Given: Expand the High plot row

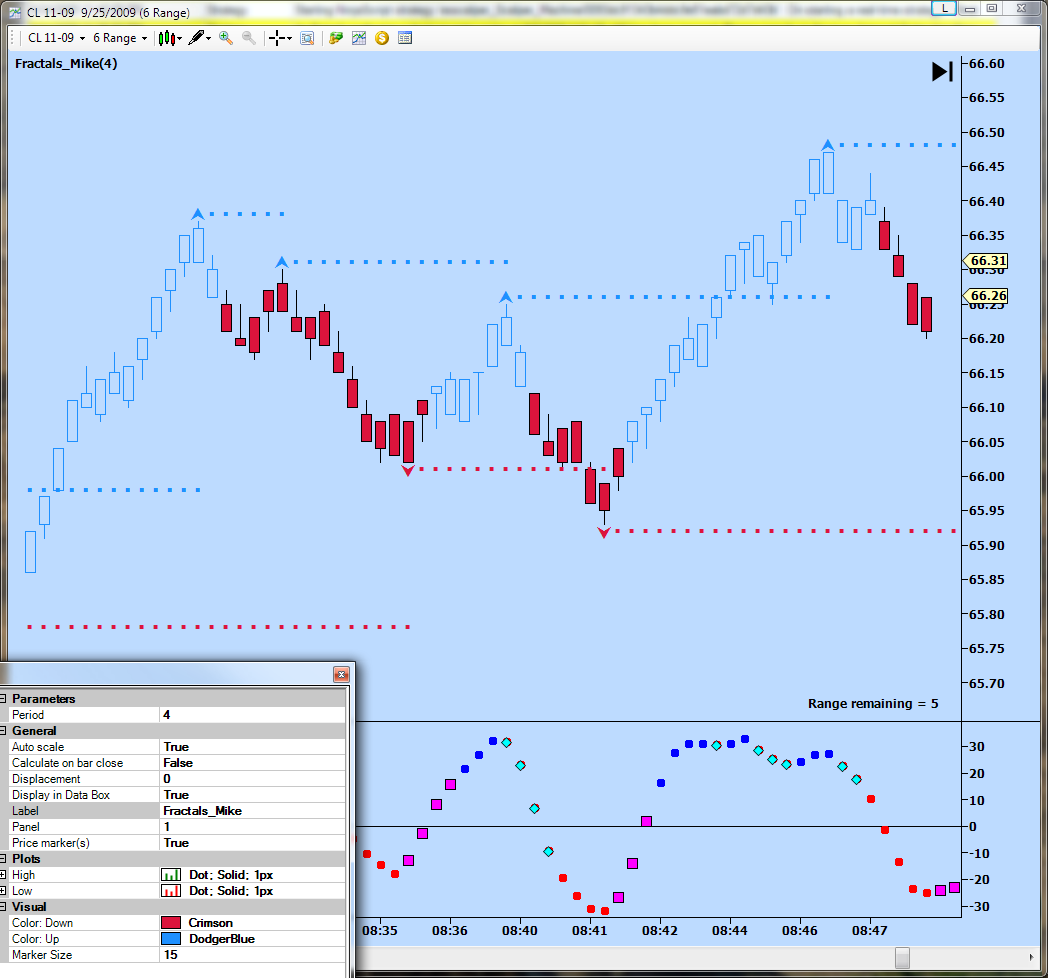Looking at the screenshot, I should coord(3,875).
